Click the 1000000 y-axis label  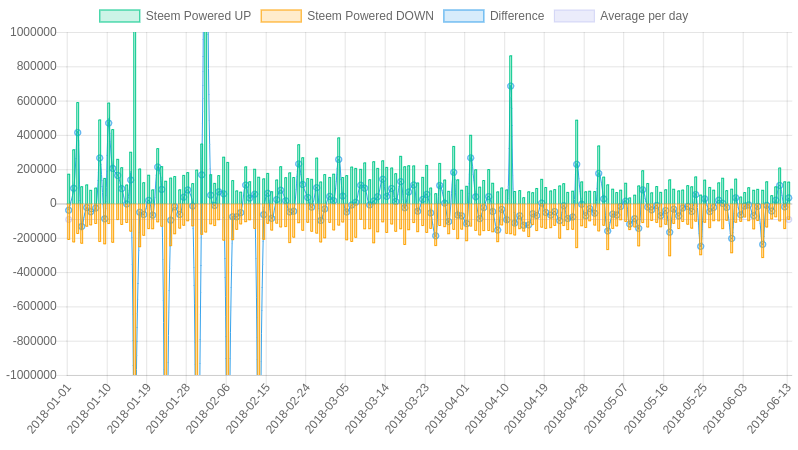(33, 32)
